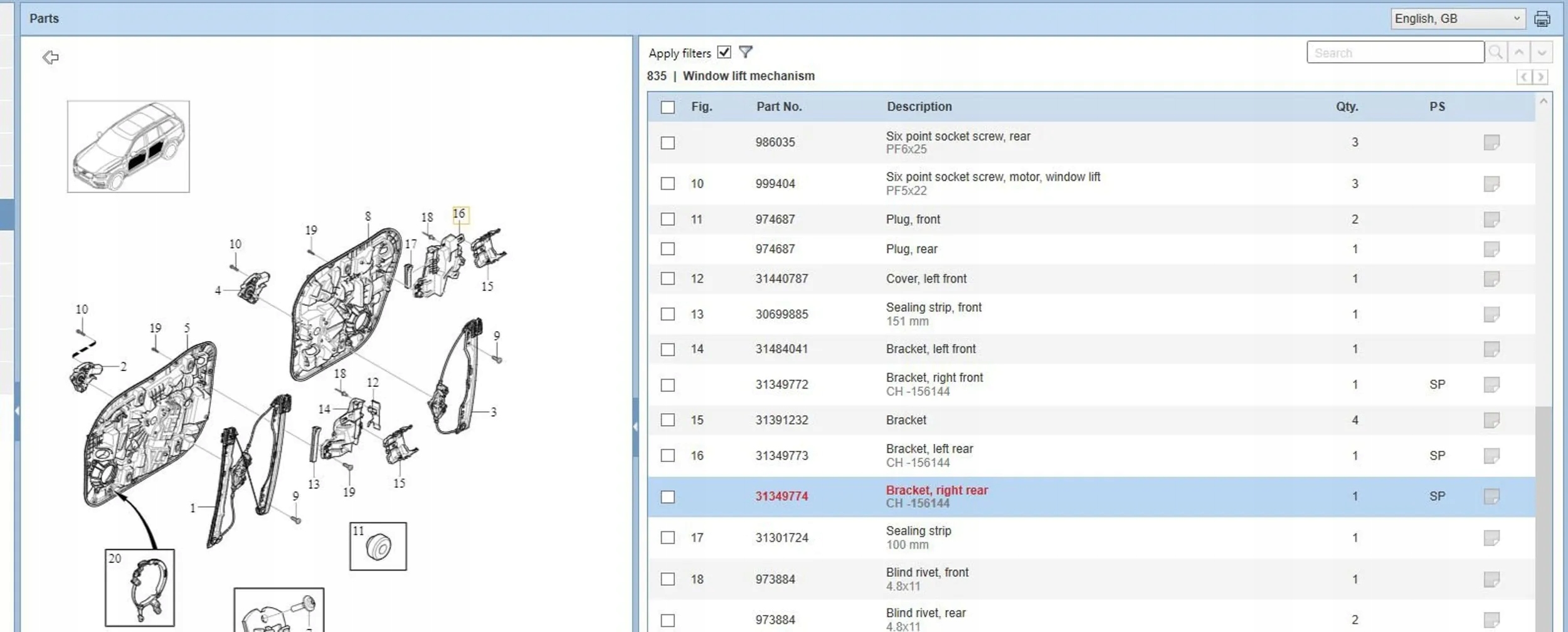1568x632 pixels.
Task: Open note icon for Bracket, right front
Action: (x=1491, y=384)
